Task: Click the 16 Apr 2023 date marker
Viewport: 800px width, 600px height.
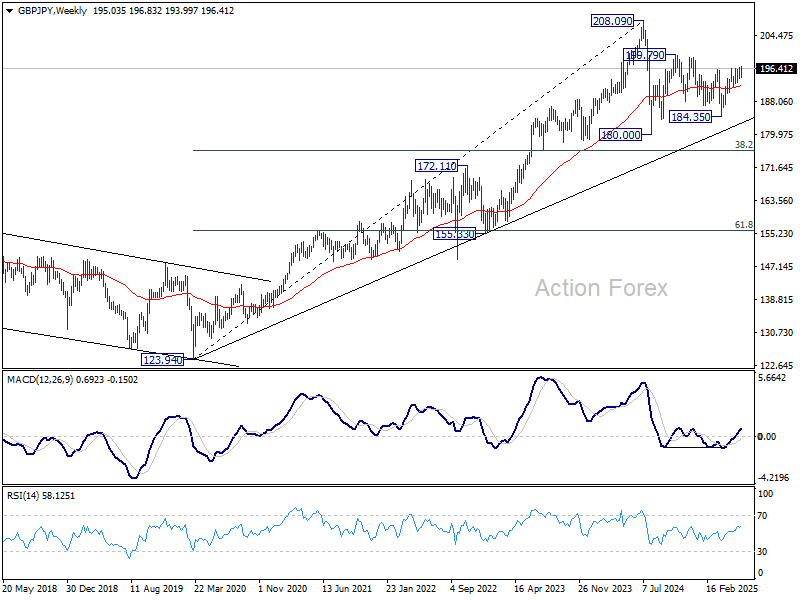Action: point(540,588)
